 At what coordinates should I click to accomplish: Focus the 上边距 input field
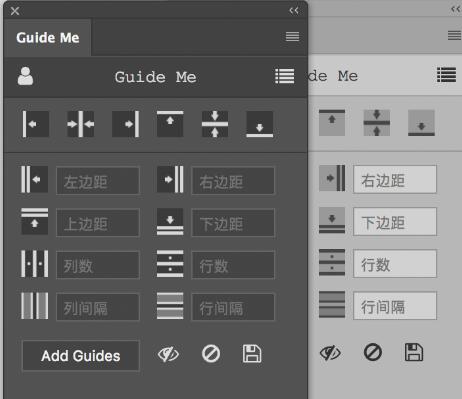click(98, 223)
